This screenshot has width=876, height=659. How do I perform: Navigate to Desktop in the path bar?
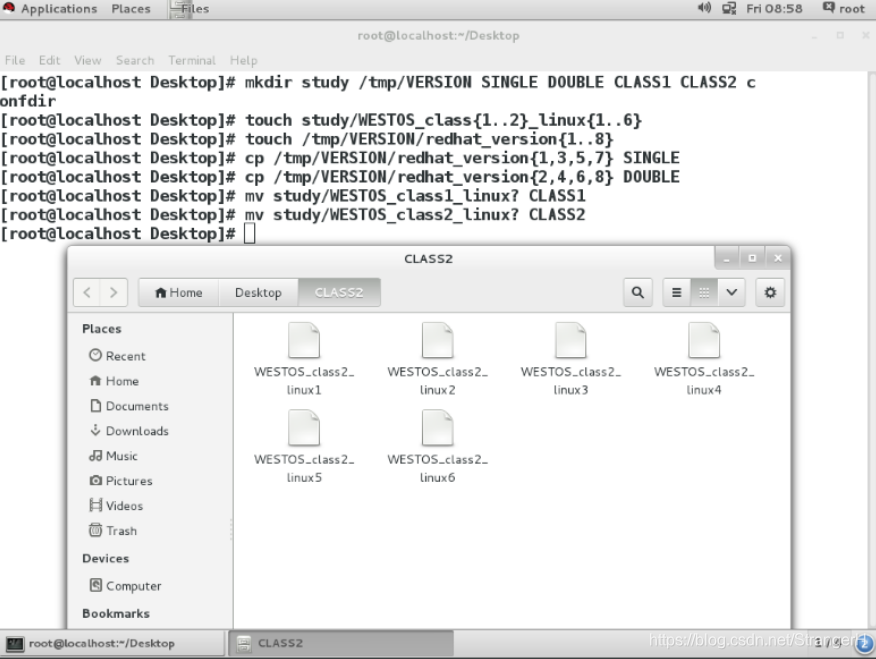(x=258, y=293)
